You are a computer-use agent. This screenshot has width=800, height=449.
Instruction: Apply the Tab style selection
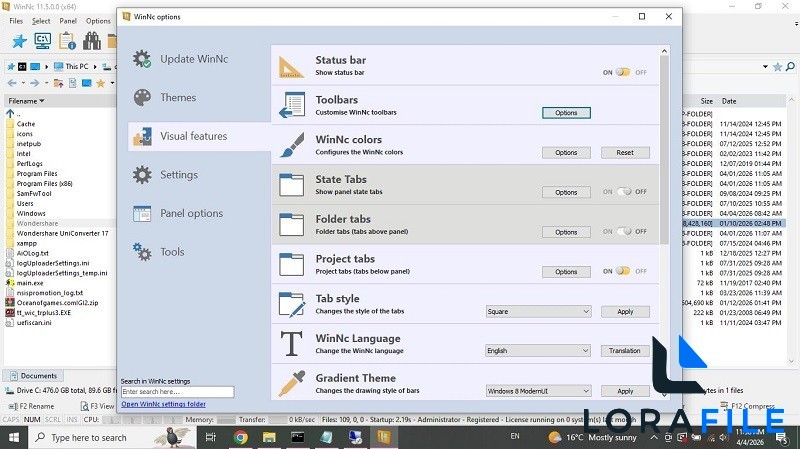click(626, 312)
